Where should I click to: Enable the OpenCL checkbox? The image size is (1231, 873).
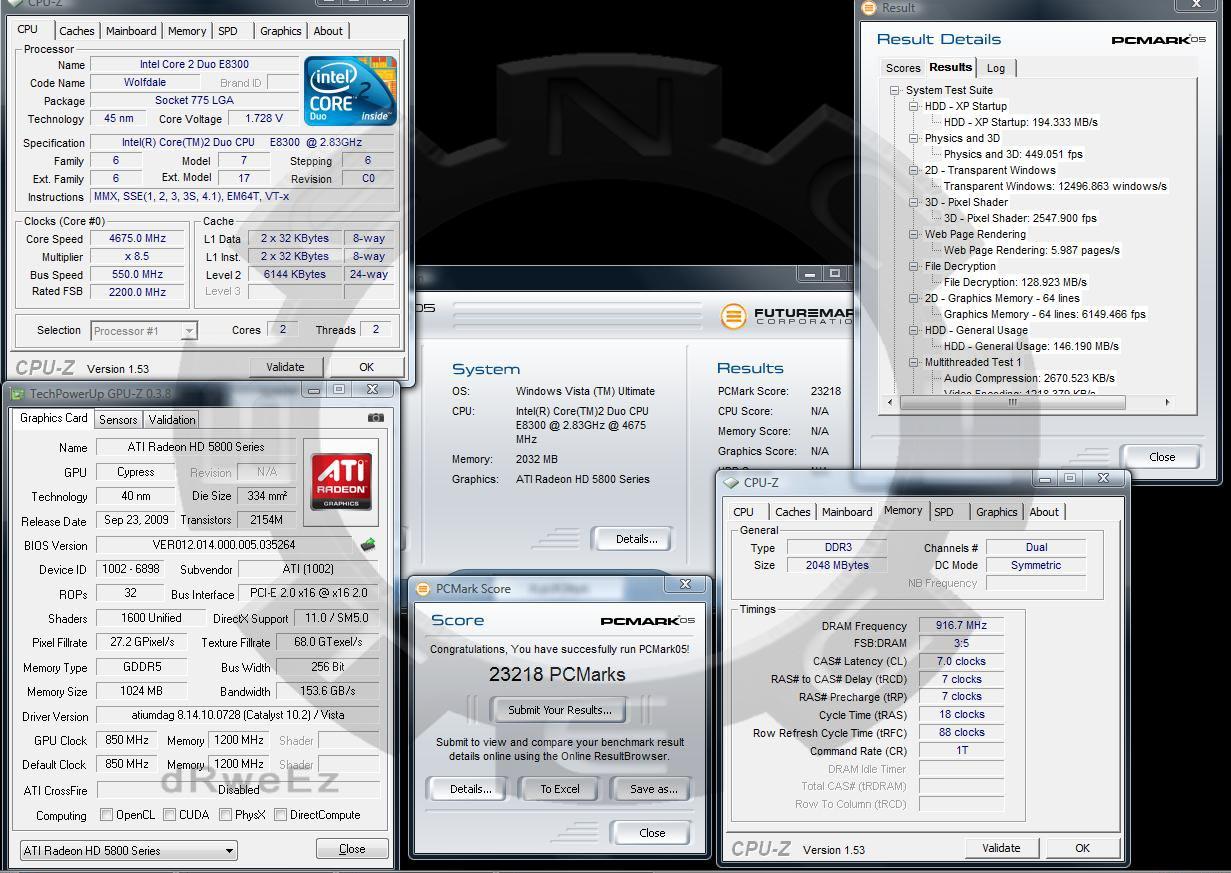coord(106,815)
